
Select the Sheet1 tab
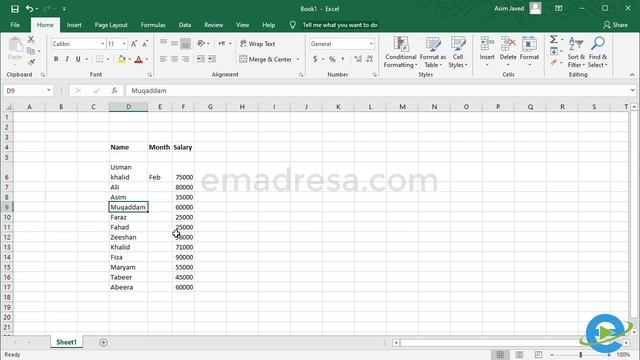(x=66, y=342)
